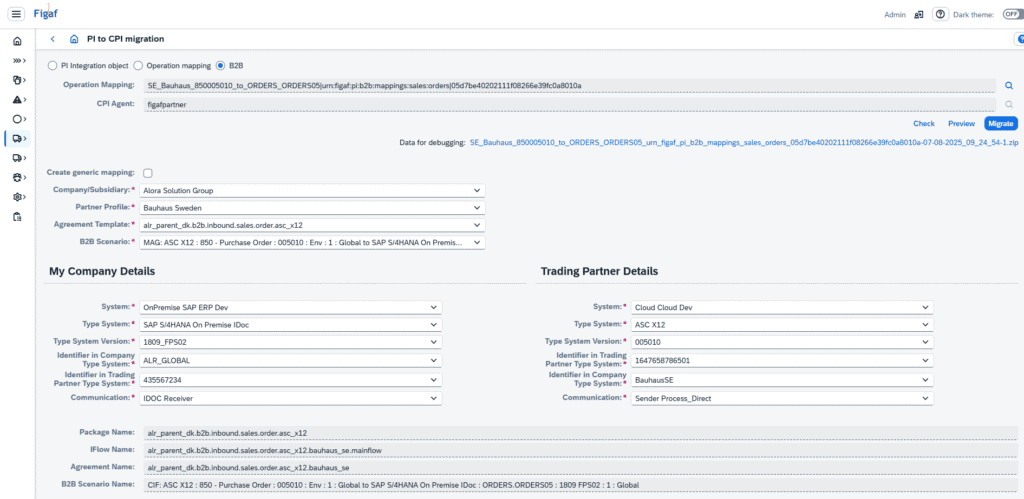Open the 1647658786501 identifier dropdown
This screenshot has height=499, width=1024.
782,361
